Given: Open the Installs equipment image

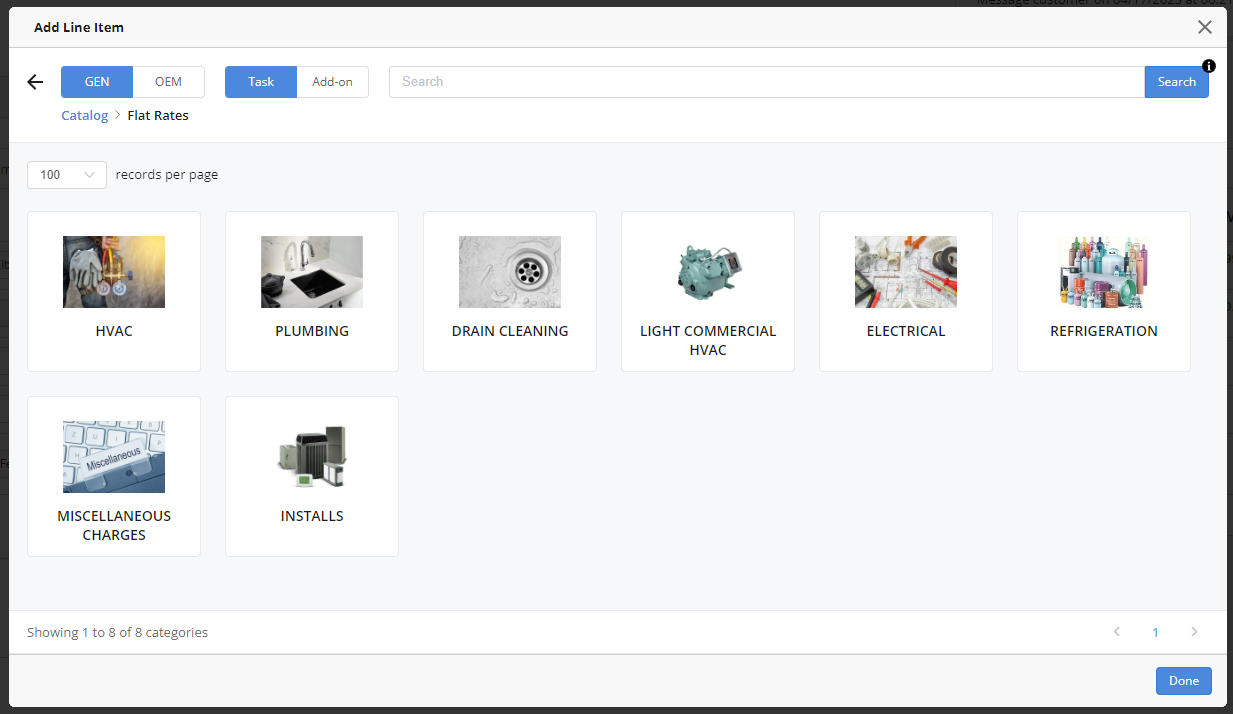Looking at the screenshot, I should [312, 457].
